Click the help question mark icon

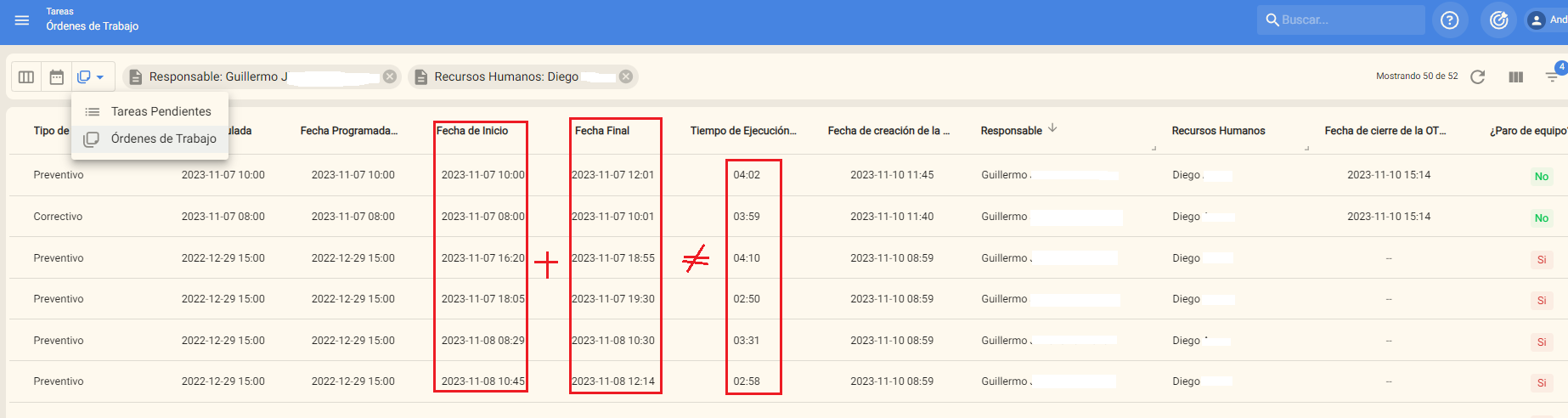pyautogui.click(x=1449, y=20)
